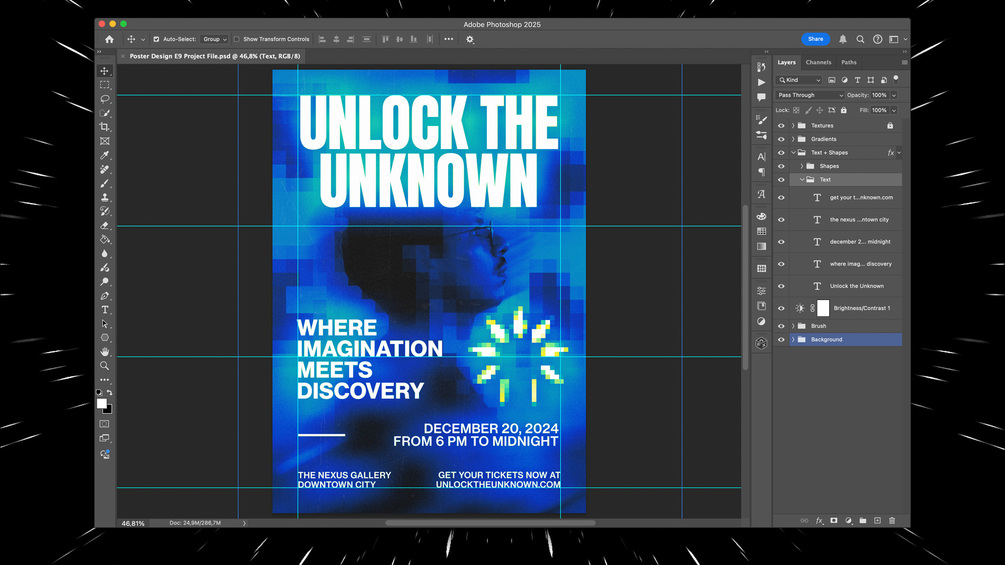Viewport: 1005px width, 565px height.
Task: Expand the Shapes group chevron
Action: pos(801,166)
